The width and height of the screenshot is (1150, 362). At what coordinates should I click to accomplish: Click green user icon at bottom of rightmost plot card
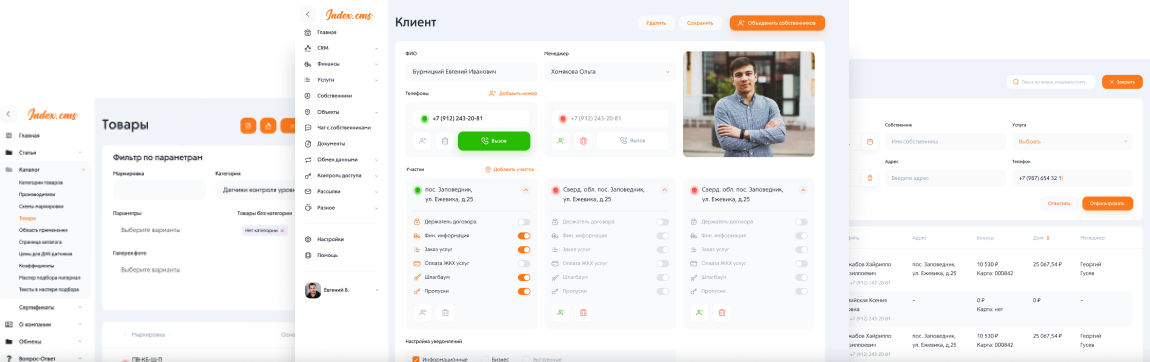[x=699, y=313]
